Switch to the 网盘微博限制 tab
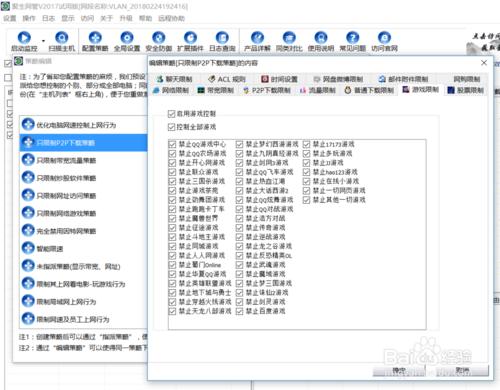This screenshot has width=500, height=390. [x=338, y=79]
